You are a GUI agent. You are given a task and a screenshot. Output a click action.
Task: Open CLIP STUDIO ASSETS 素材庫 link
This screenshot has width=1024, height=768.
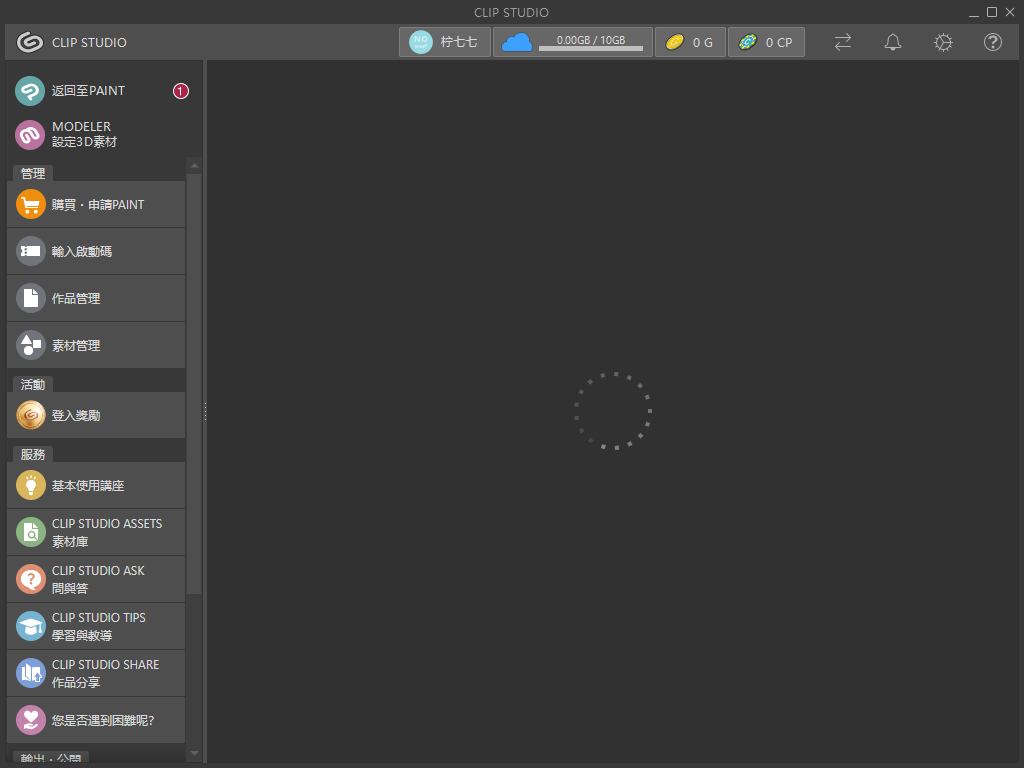(x=96, y=532)
